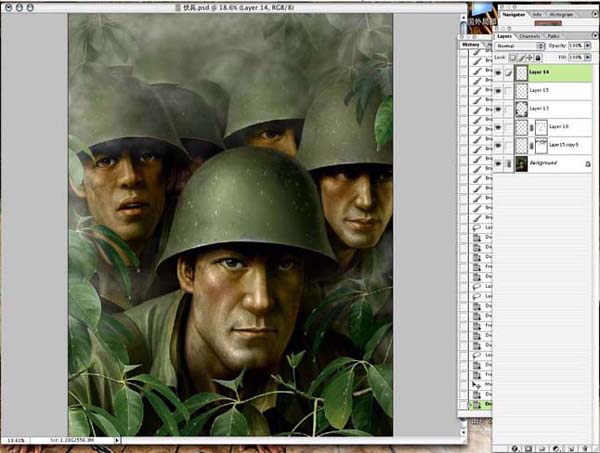This screenshot has width=600, height=453.
Task: Add layer mask from panel bottom
Action: pos(528,448)
